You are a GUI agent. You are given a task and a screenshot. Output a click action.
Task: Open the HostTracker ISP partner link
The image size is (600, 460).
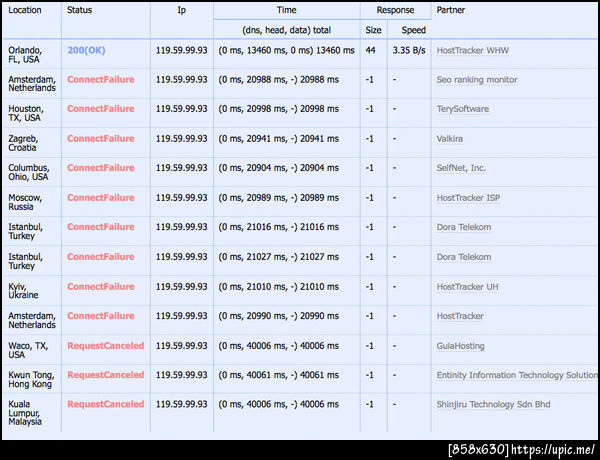468,198
